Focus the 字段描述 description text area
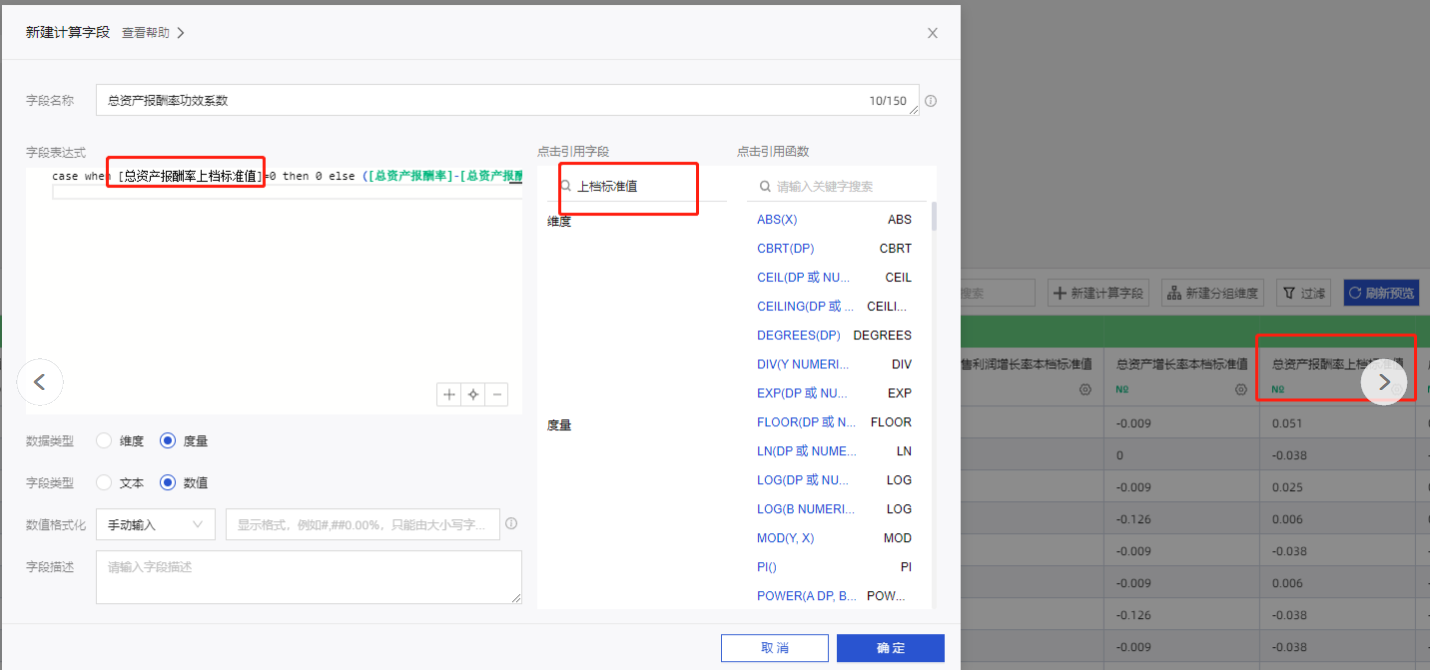The image size is (1430, 670). (x=308, y=577)
